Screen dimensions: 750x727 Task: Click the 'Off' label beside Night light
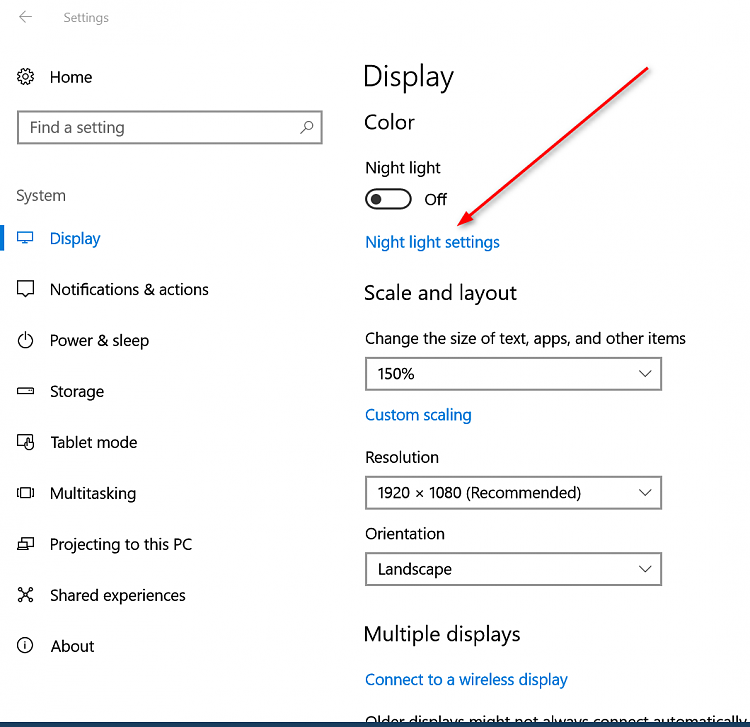[x=435, y=199]
